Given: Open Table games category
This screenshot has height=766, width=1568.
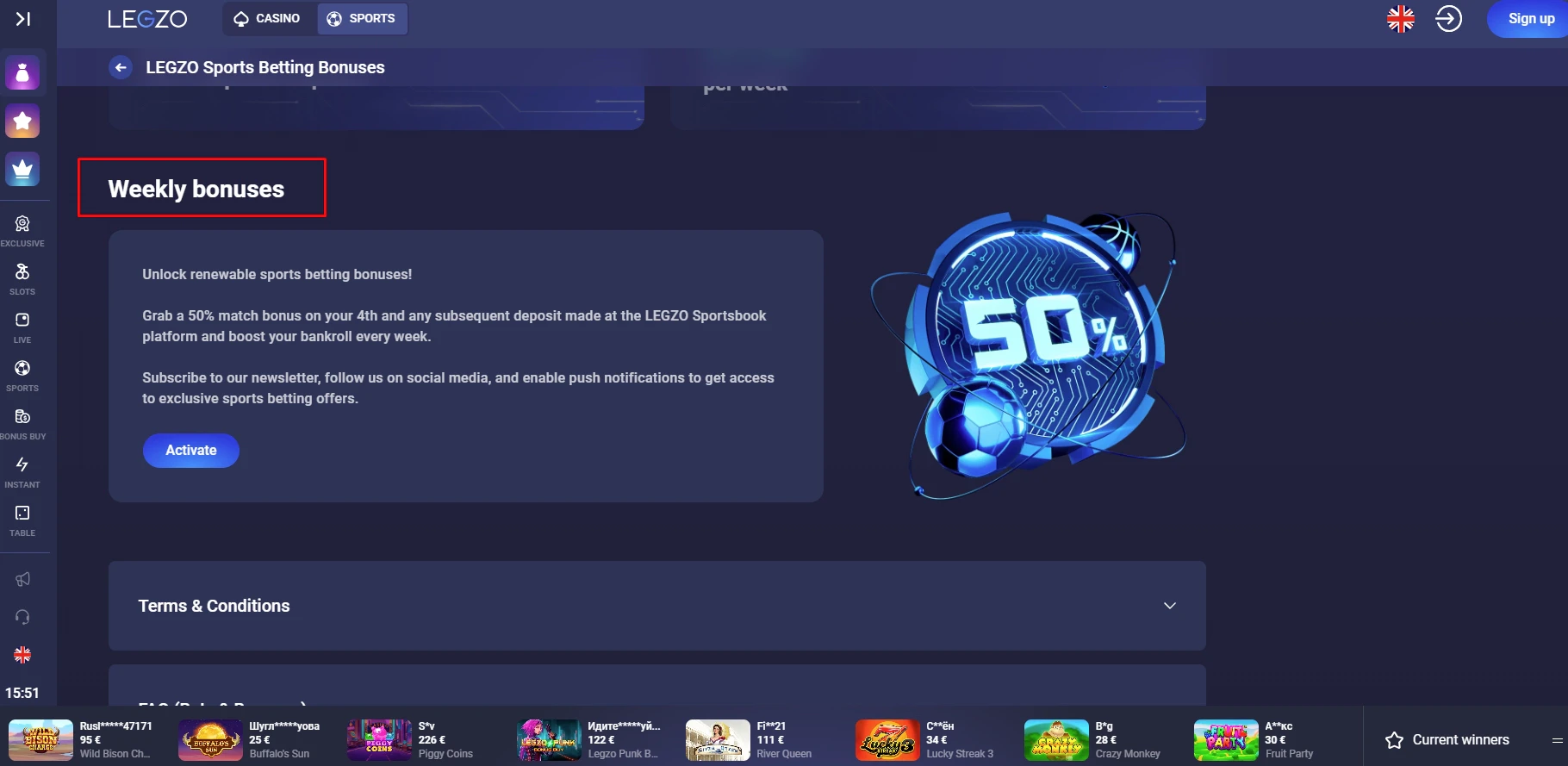Looking at the screenshot, I should click(22, 520).
